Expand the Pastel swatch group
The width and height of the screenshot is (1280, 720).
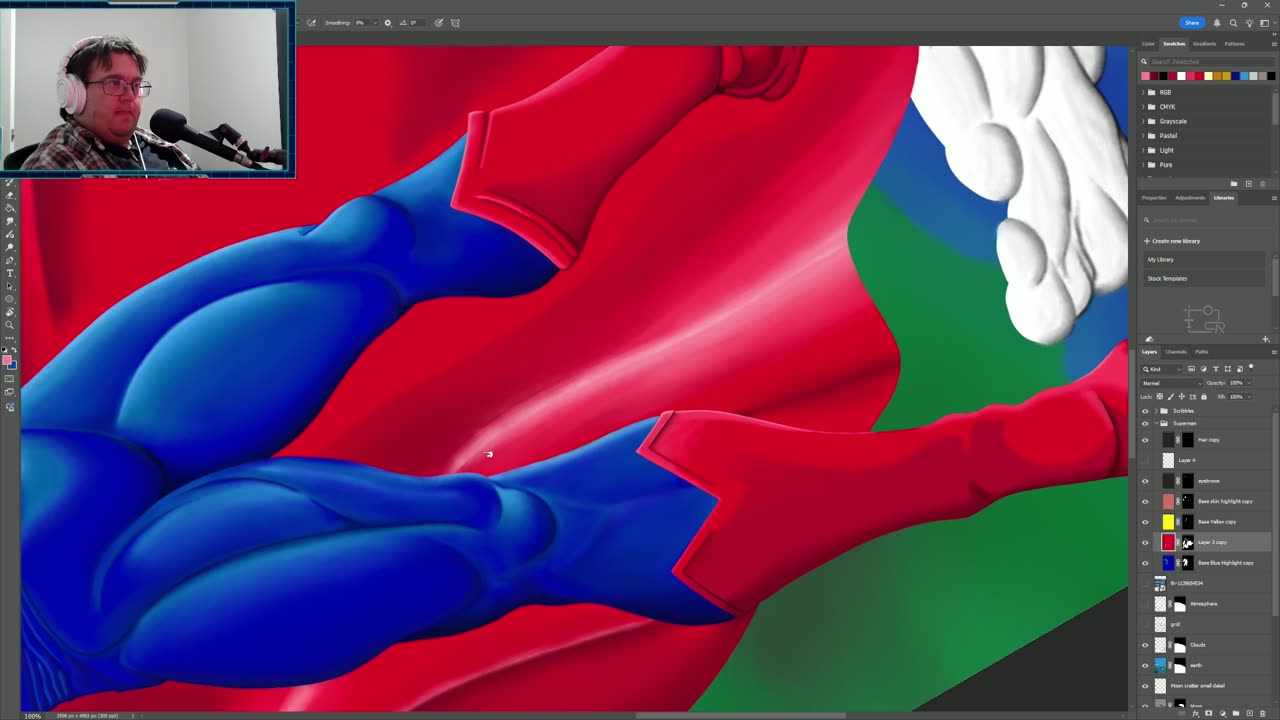[1143, 136]
